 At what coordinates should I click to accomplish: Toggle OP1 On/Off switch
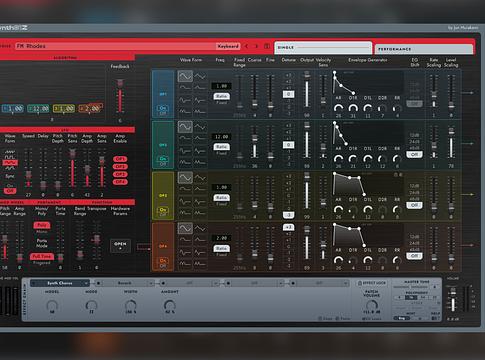(x=163, y=110)
